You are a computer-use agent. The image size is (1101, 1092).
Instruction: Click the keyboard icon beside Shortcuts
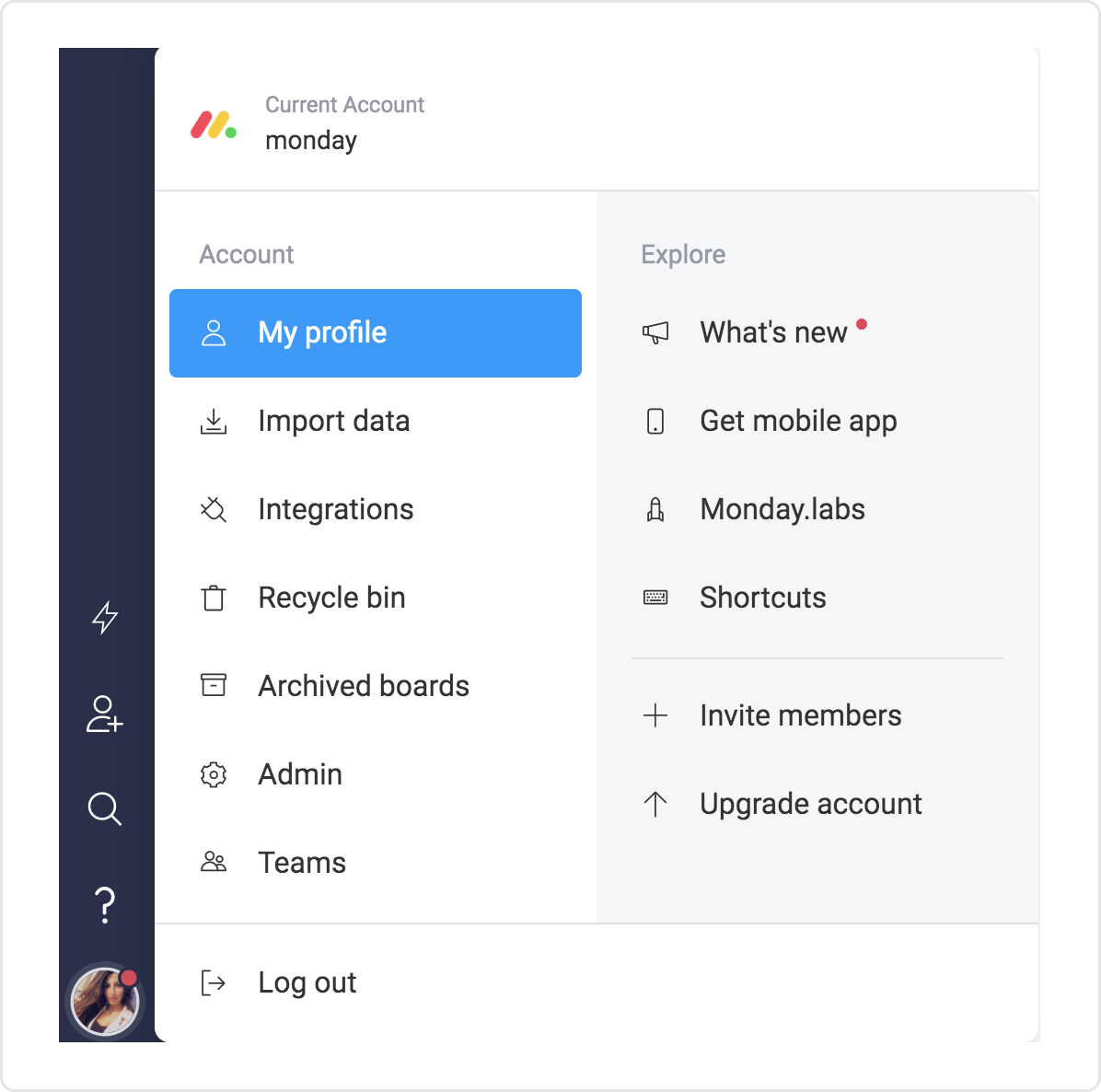tap(655, 598)
